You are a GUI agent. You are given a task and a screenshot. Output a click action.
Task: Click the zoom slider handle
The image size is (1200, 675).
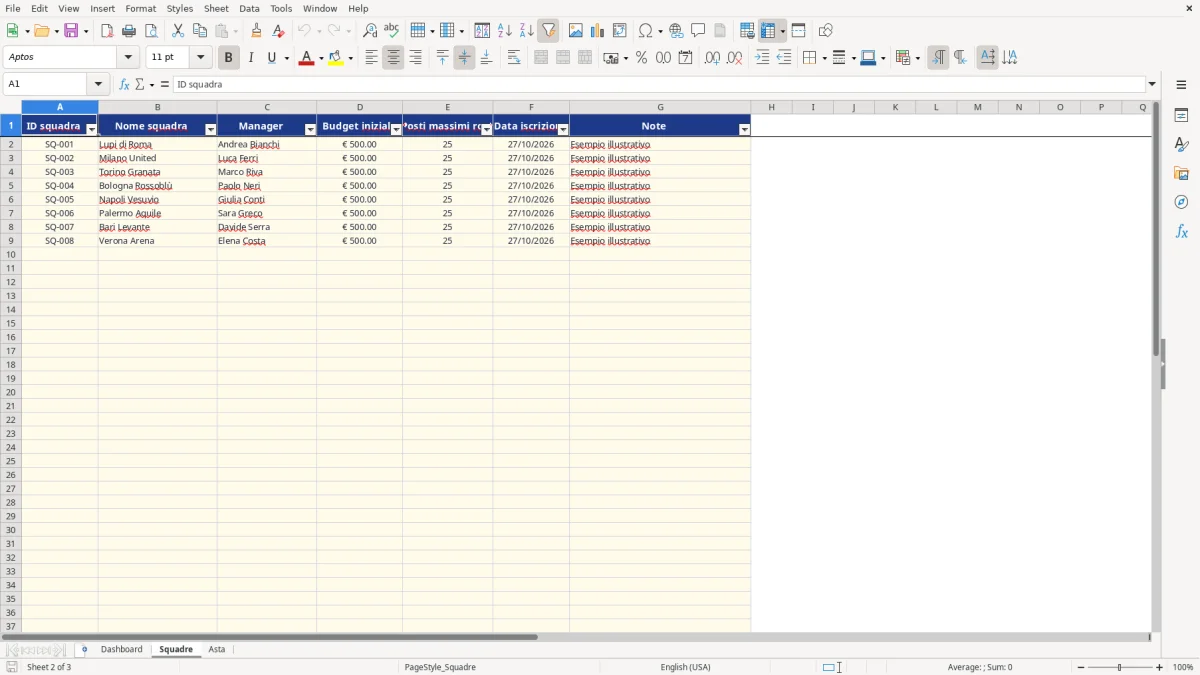click(x=1120, y=667)
